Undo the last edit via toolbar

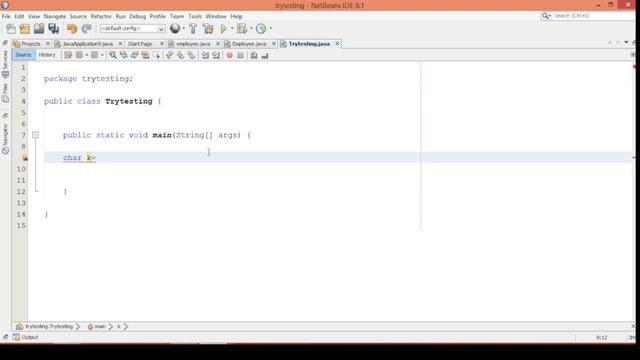[x=72, y=29]
